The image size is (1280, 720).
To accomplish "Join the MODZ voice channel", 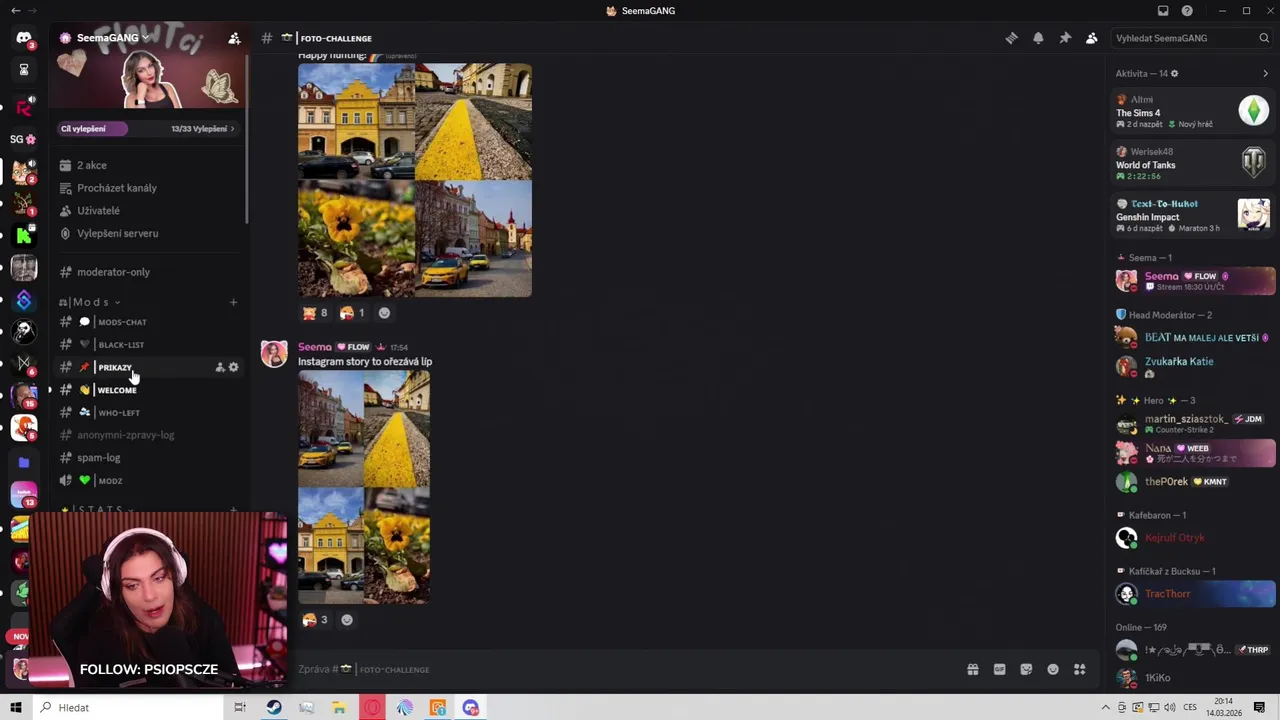I will [x=148, y=481].
